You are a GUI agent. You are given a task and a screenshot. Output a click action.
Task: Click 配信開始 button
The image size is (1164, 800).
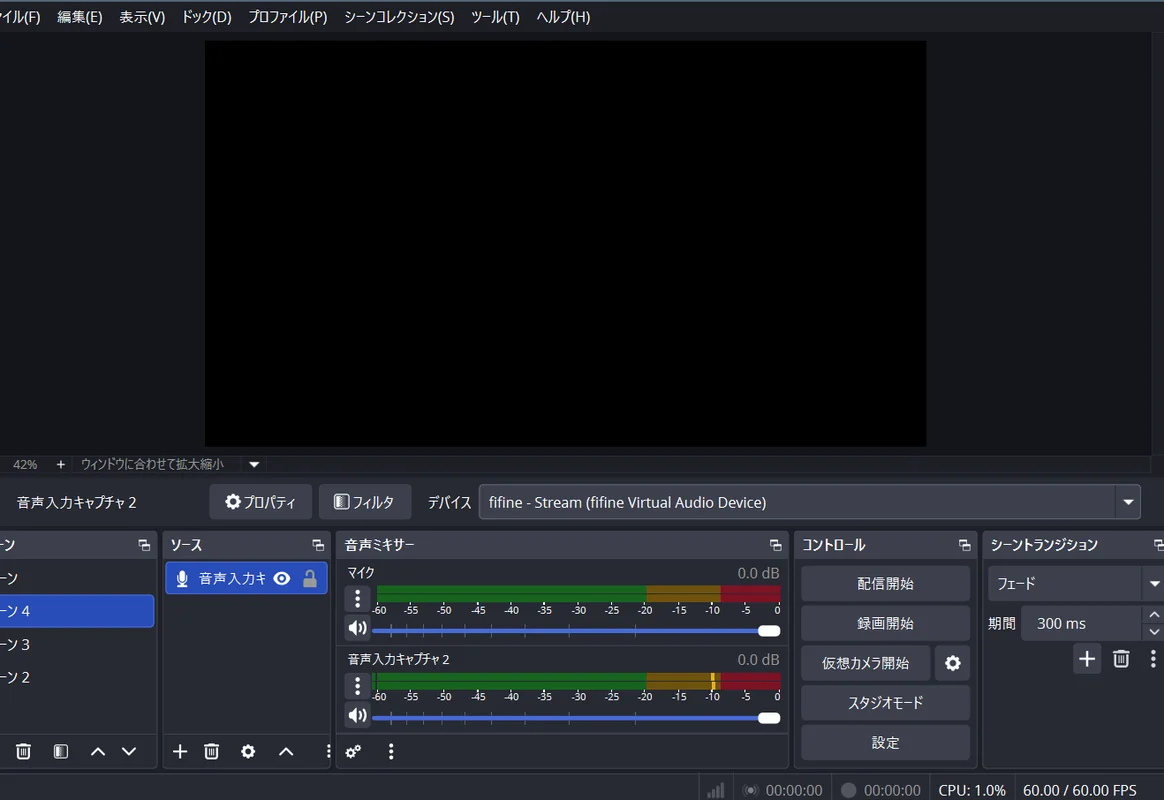point(885,583)
